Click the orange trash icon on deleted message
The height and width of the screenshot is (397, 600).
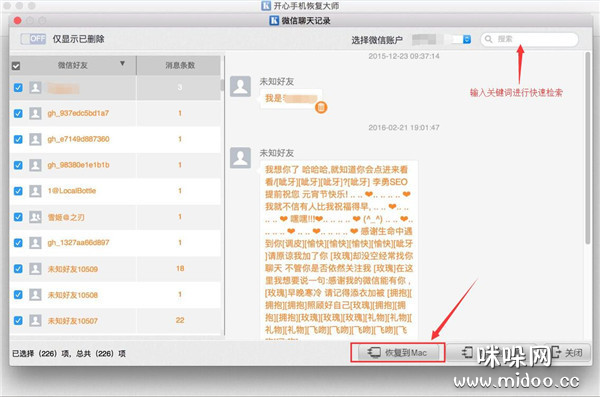pyautogui.click(x=321, y=107)
